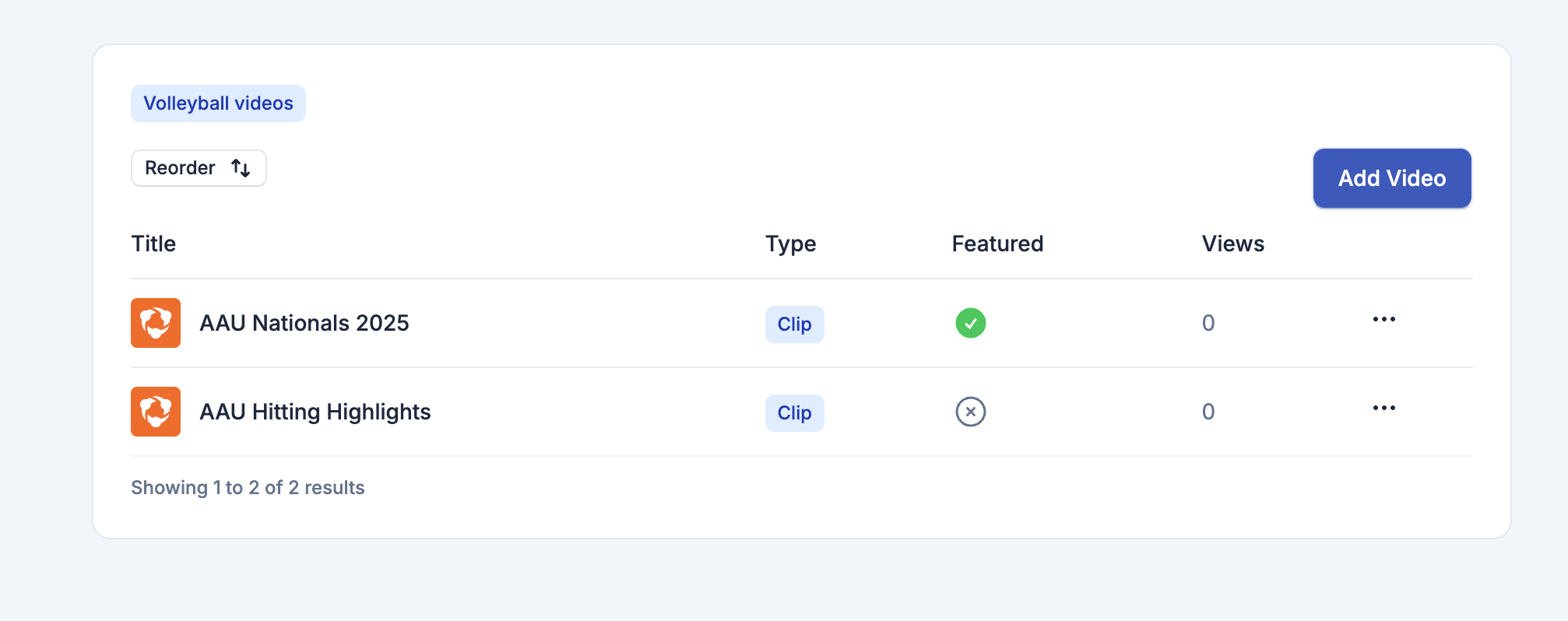The height and width of the screenshot is (621, 1568).
Task: Toggle the featured X icon for AAU Hitting Highlights
Action: pos(971,412)
